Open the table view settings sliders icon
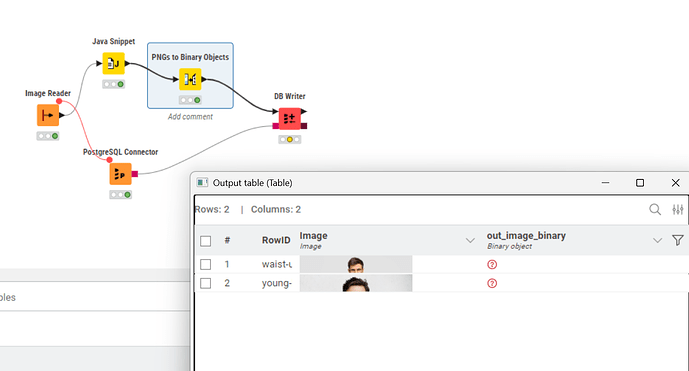This screenshot has height=371, width=689. 678,210
